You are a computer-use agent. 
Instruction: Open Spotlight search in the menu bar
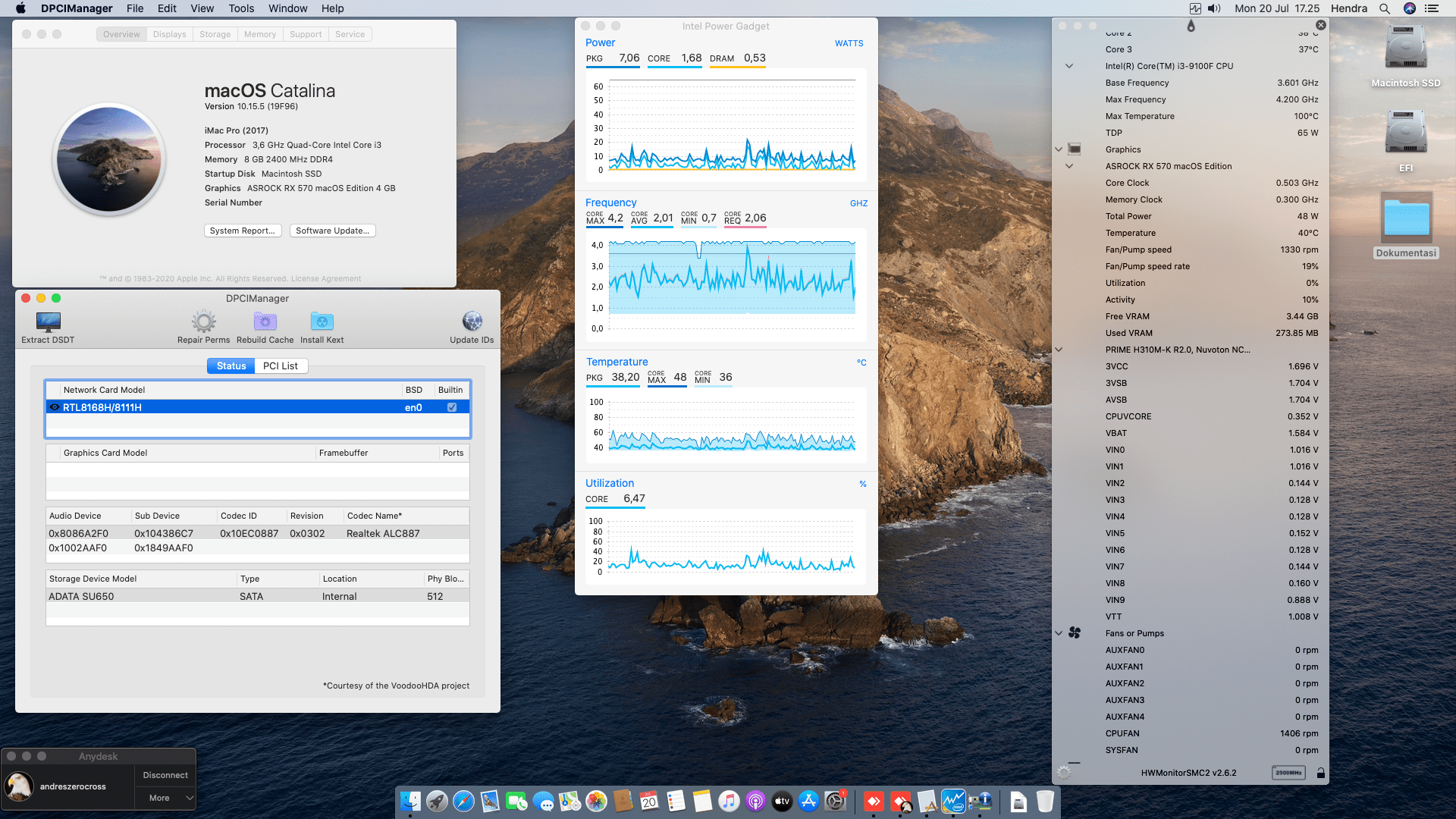pyautogui.click(x=1385, y=8)
